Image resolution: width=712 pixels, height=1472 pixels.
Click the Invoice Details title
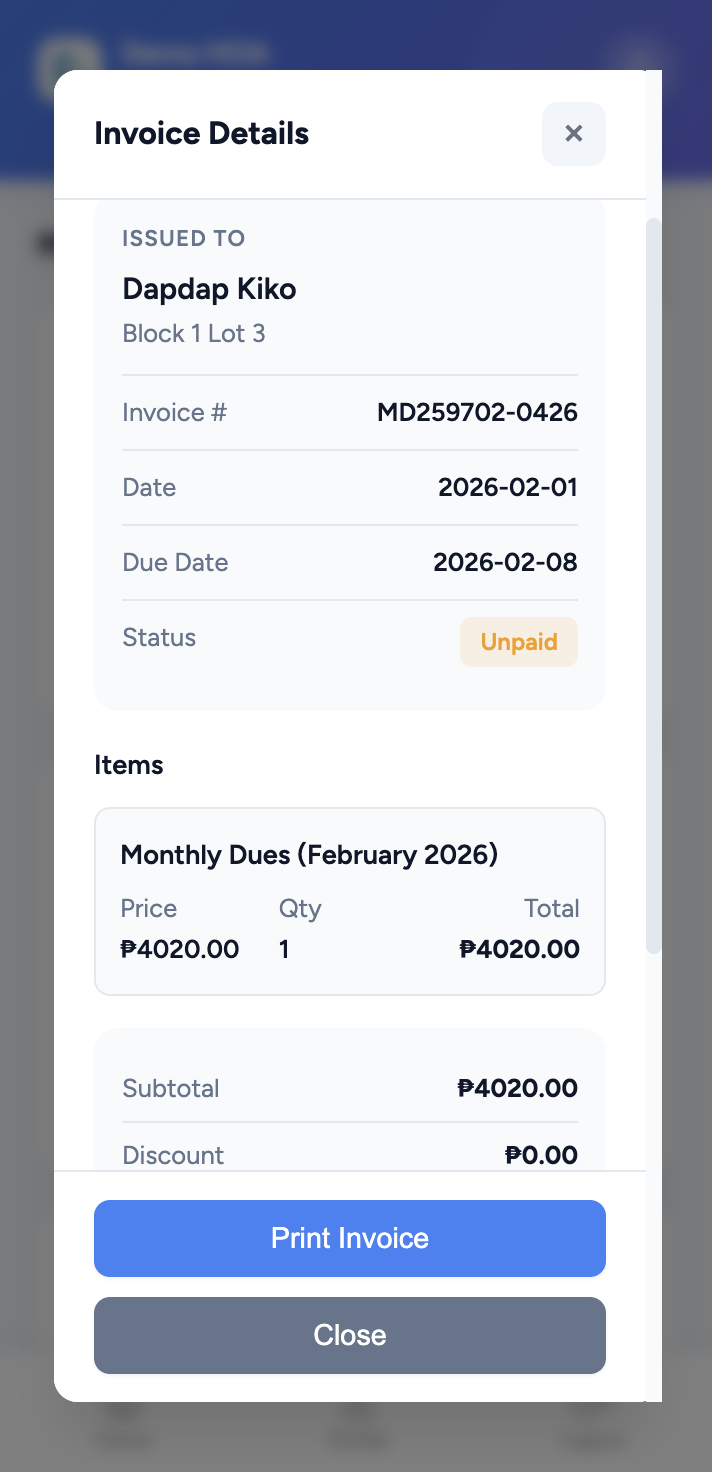click(201, 133)
